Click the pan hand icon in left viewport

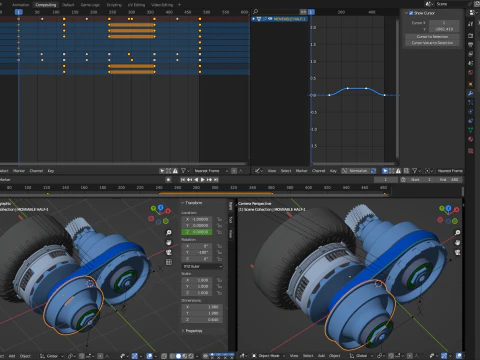[169, 242]
